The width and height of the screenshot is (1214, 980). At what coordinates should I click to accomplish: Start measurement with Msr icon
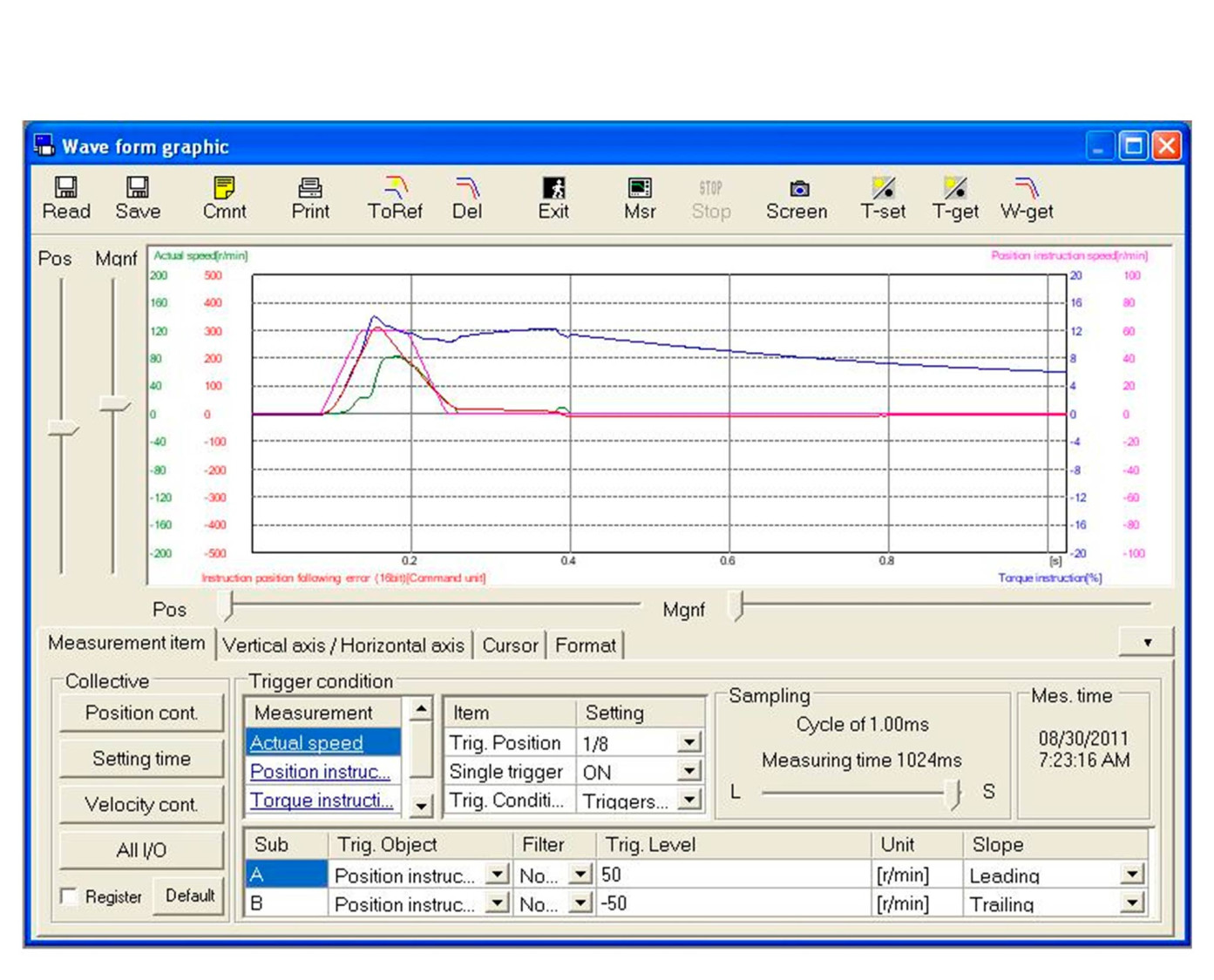pos(640,198)
